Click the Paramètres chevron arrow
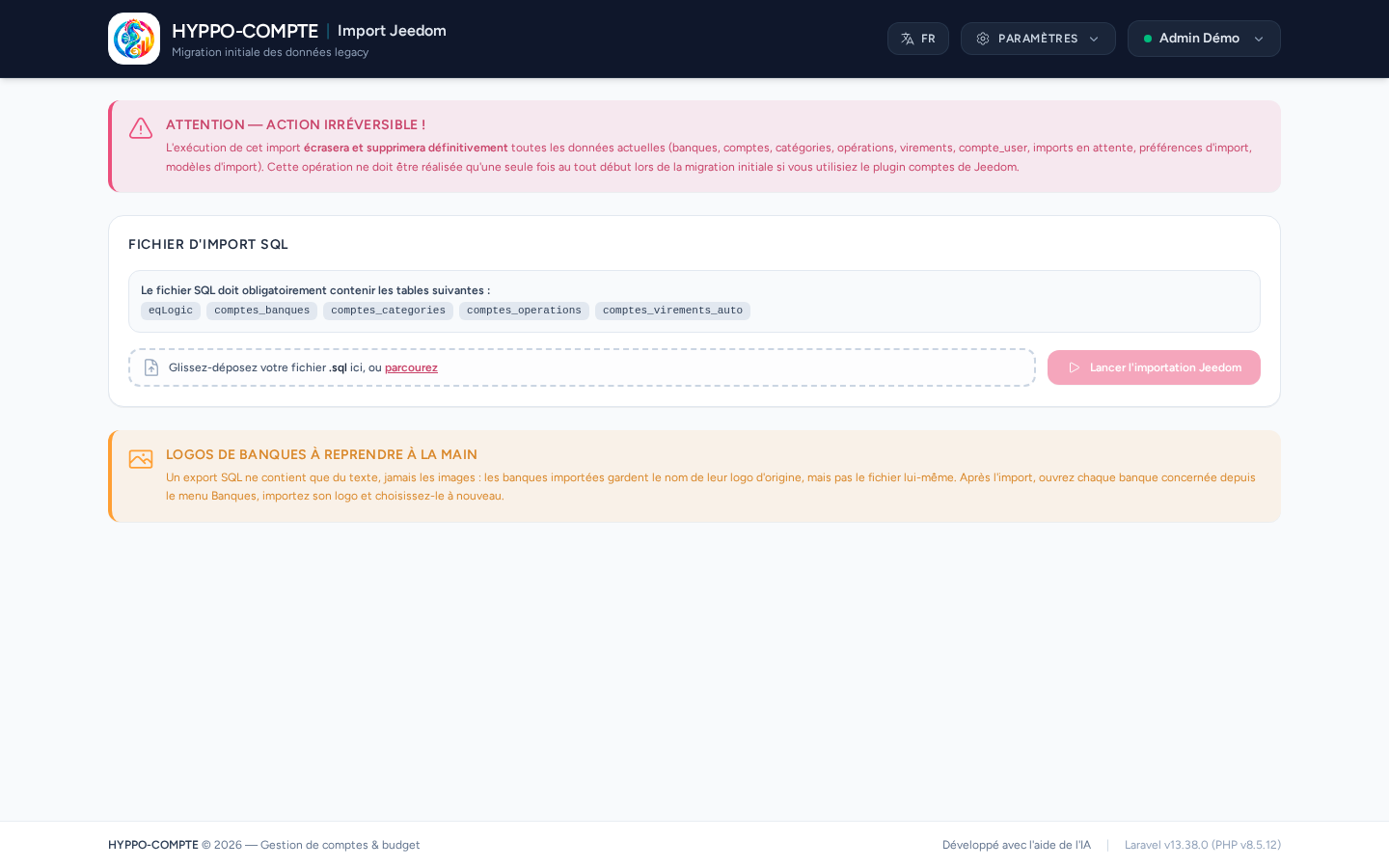 tap(1094, 40)
